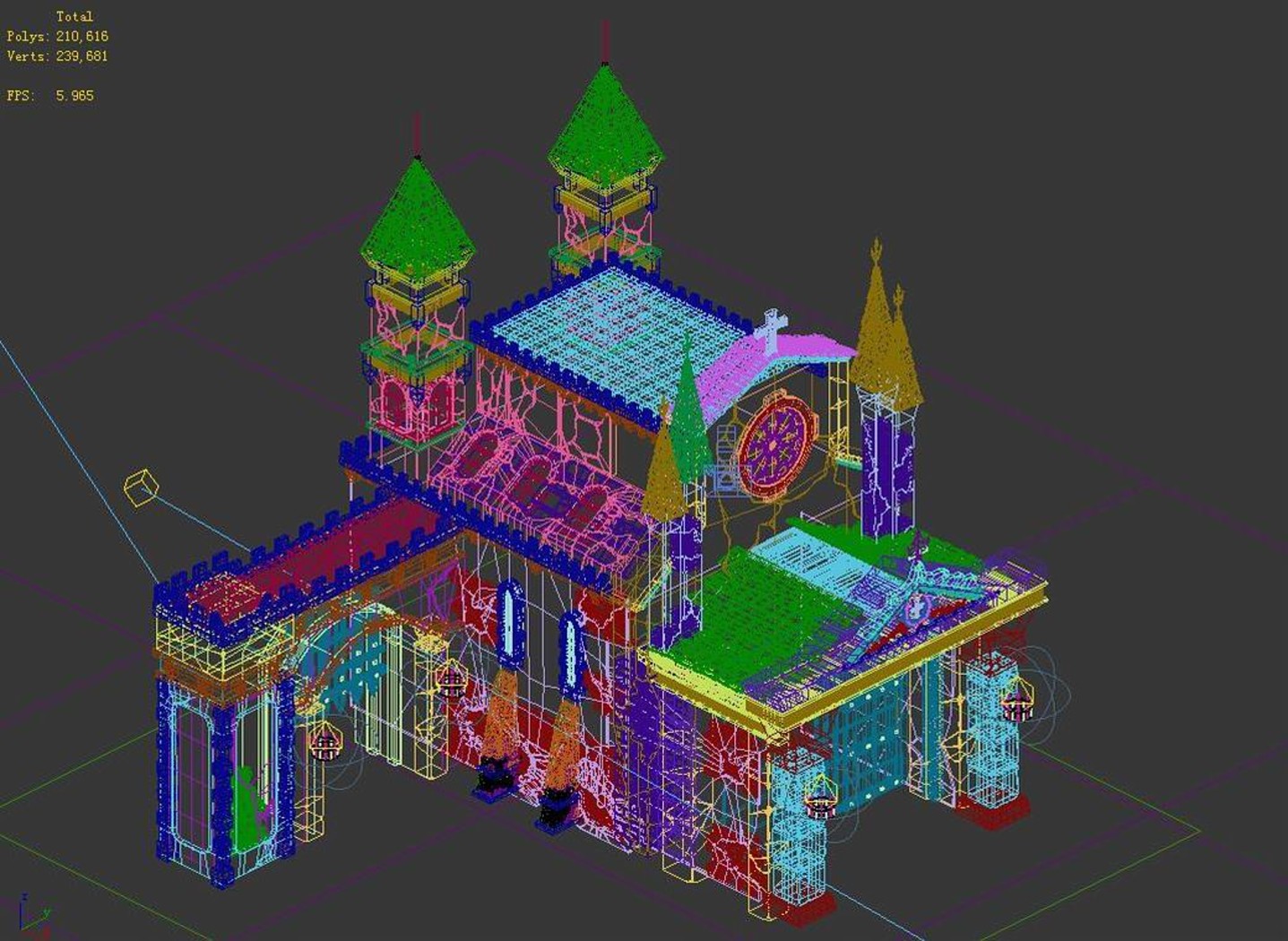The width and height of the screenshot is (1288, 941).
Task: Click the FPS readout value
Action: click(74, 95)
